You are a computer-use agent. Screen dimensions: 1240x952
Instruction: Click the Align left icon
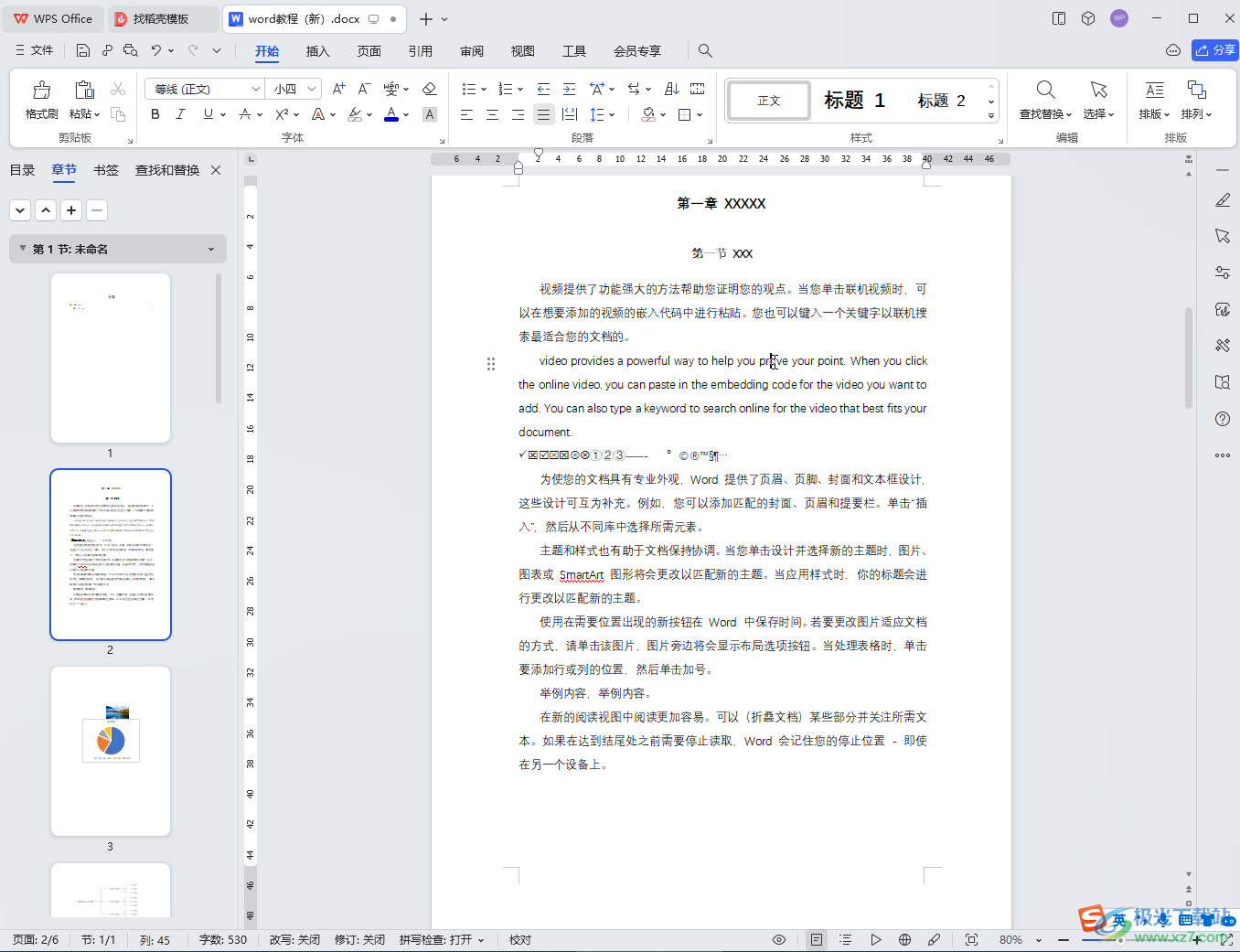pos(466,114)
